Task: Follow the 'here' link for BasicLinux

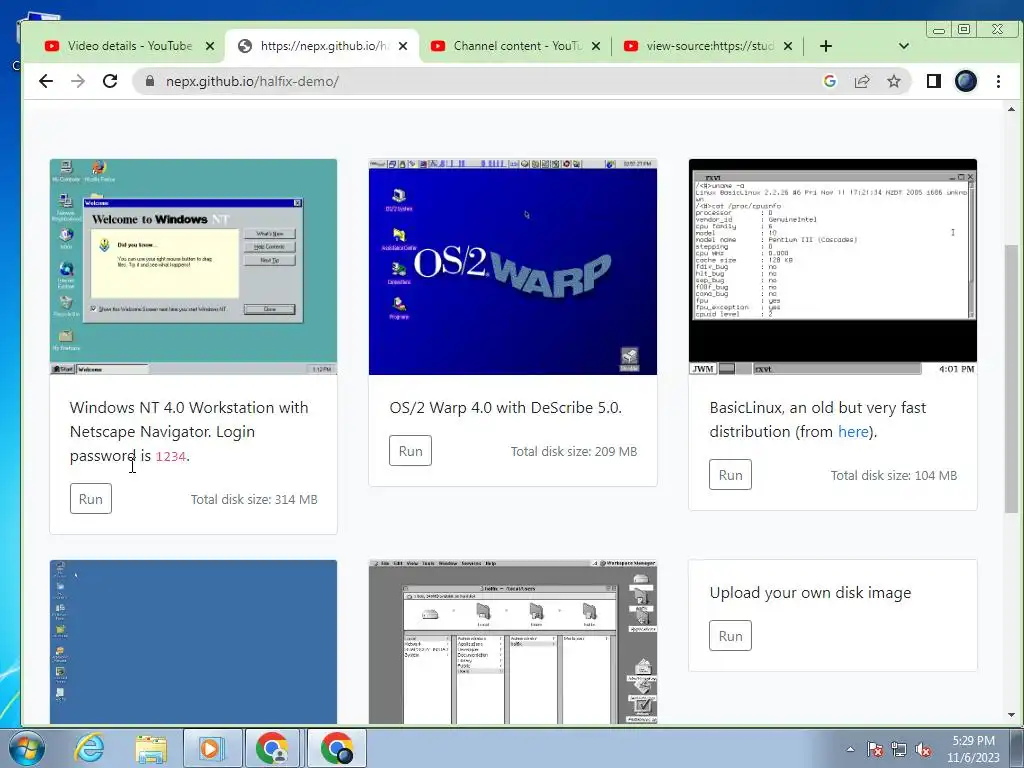Action: [x=853, y=432]
